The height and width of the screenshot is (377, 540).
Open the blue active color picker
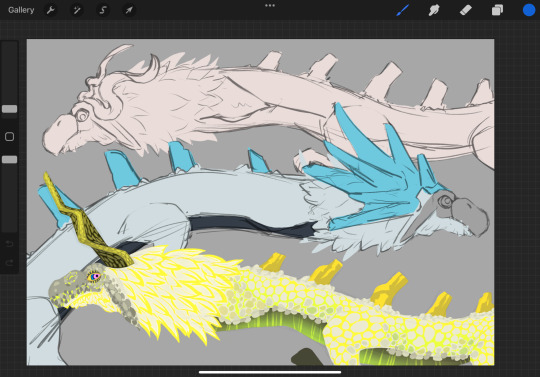click(529, 10)
